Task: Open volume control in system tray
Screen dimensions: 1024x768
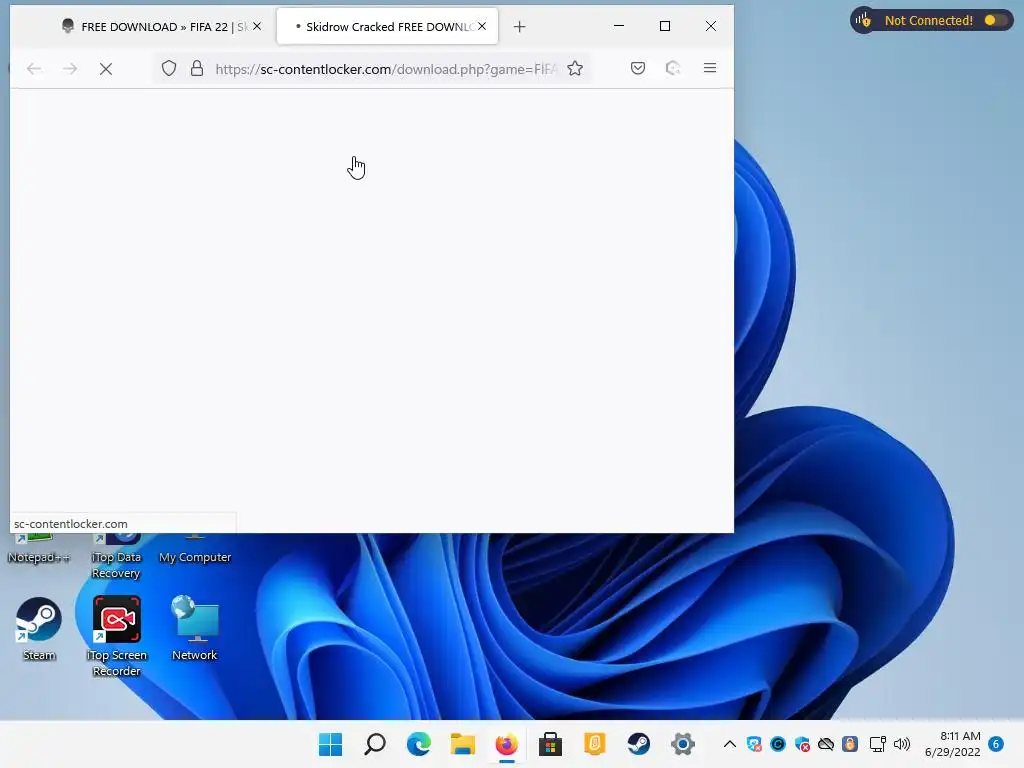Action: point(902,744)
